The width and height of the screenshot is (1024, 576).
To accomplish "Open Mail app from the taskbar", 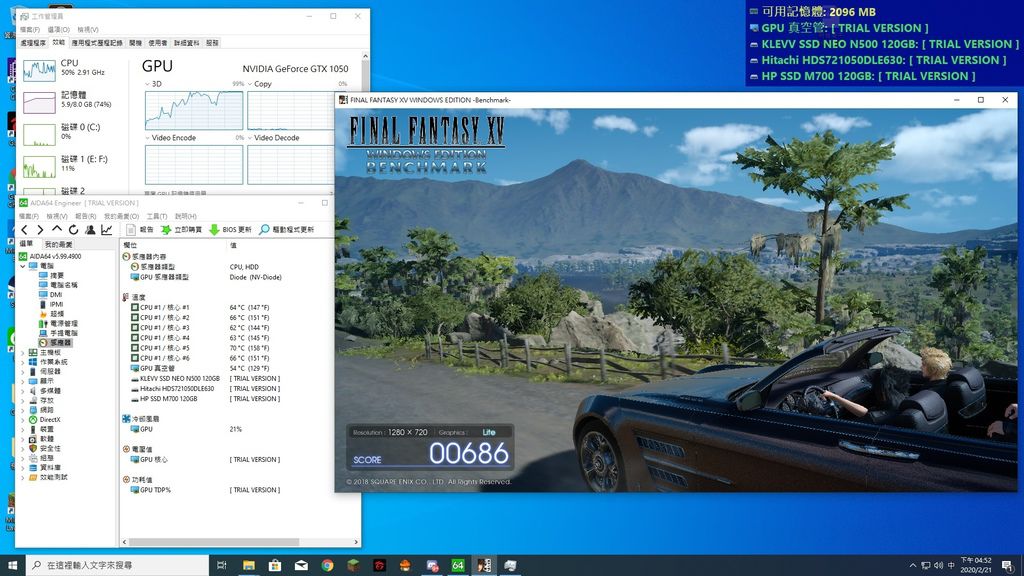I will point(301,566).
